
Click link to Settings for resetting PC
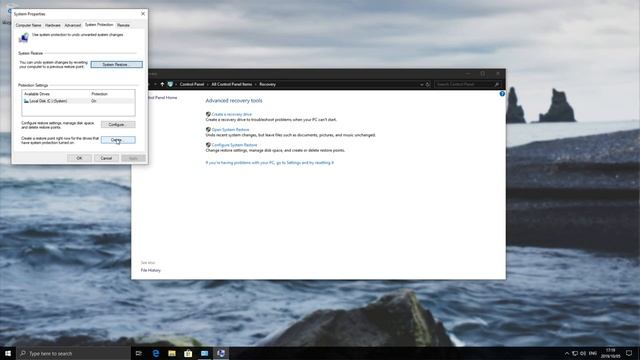click(x=269, y=162)
